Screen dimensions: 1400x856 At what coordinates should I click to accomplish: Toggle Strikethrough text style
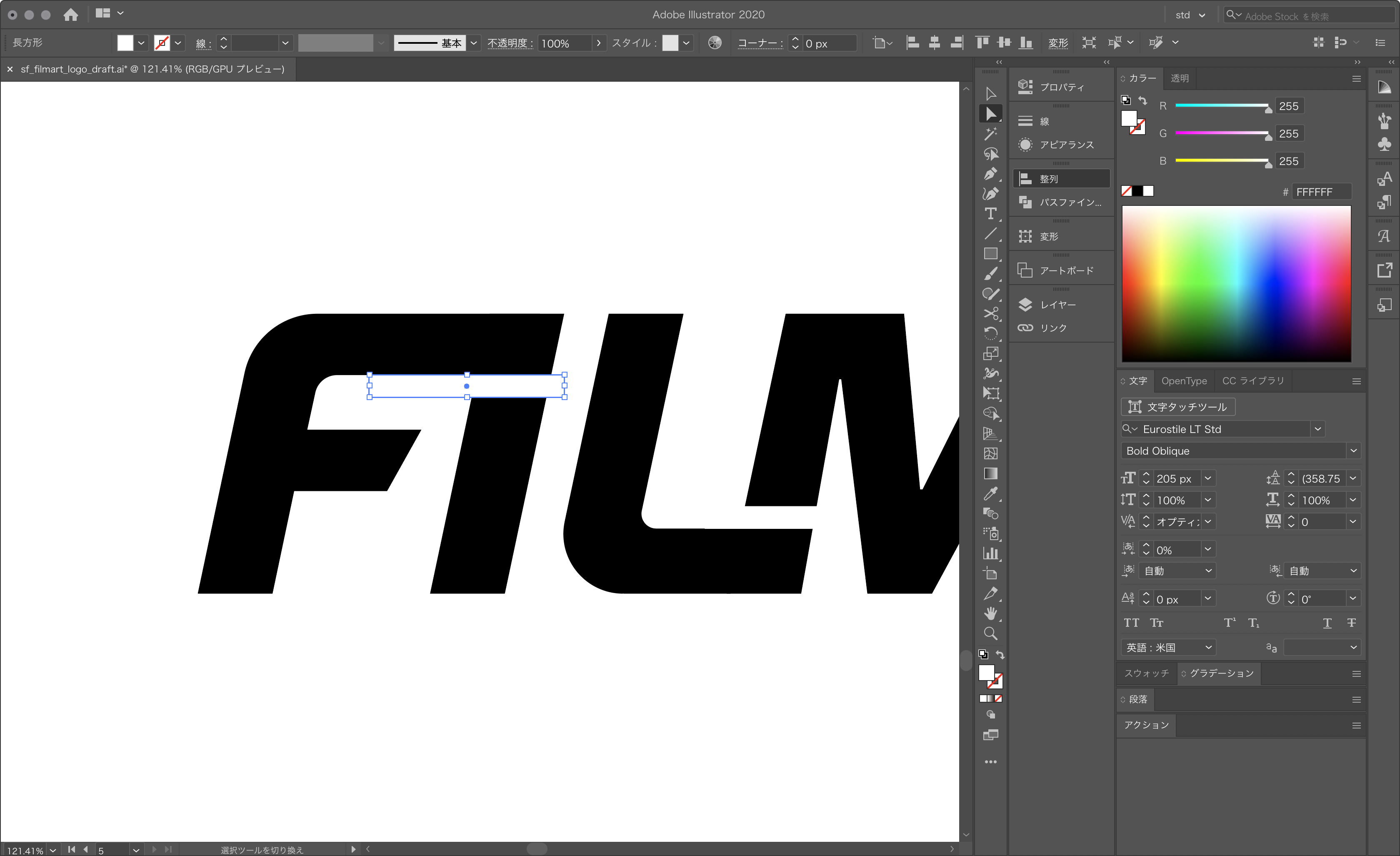[1351, 623]
